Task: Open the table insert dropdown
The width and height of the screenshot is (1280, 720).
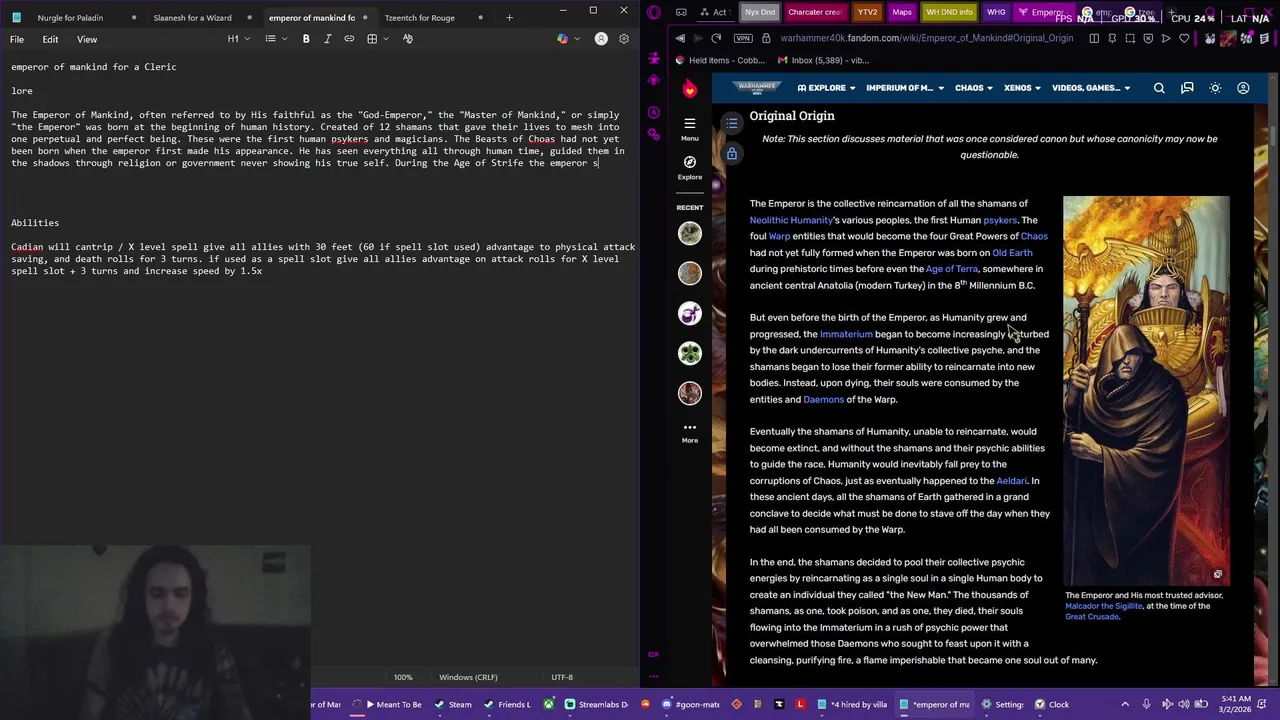Action: point(377,39)
